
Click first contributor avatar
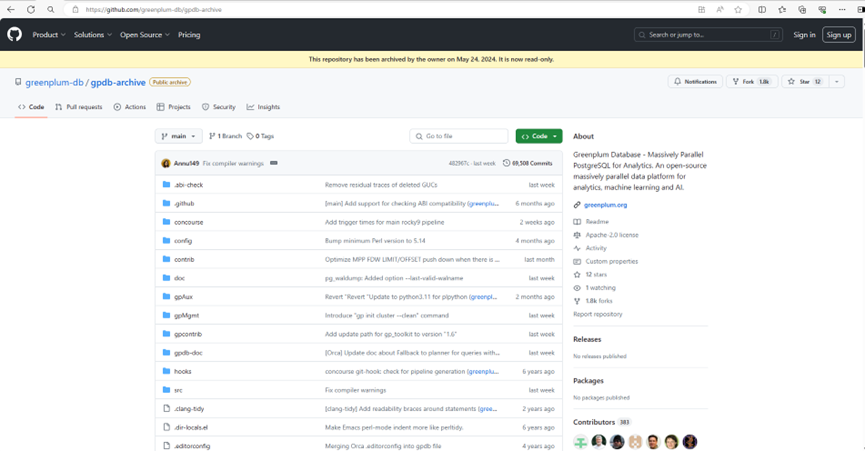tap(580, 442)
